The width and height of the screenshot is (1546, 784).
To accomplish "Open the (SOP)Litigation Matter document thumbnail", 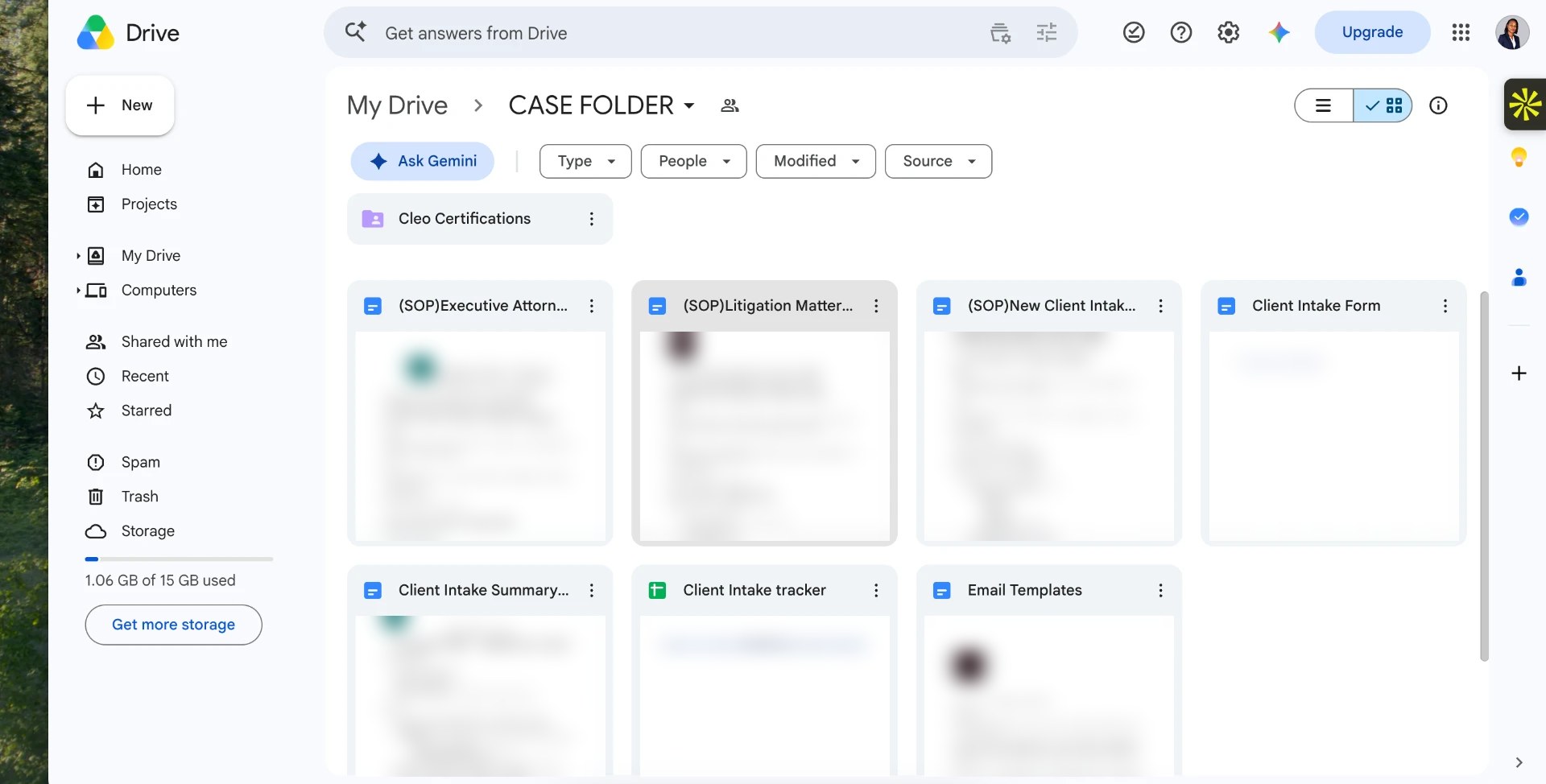I will click(764, 436).
